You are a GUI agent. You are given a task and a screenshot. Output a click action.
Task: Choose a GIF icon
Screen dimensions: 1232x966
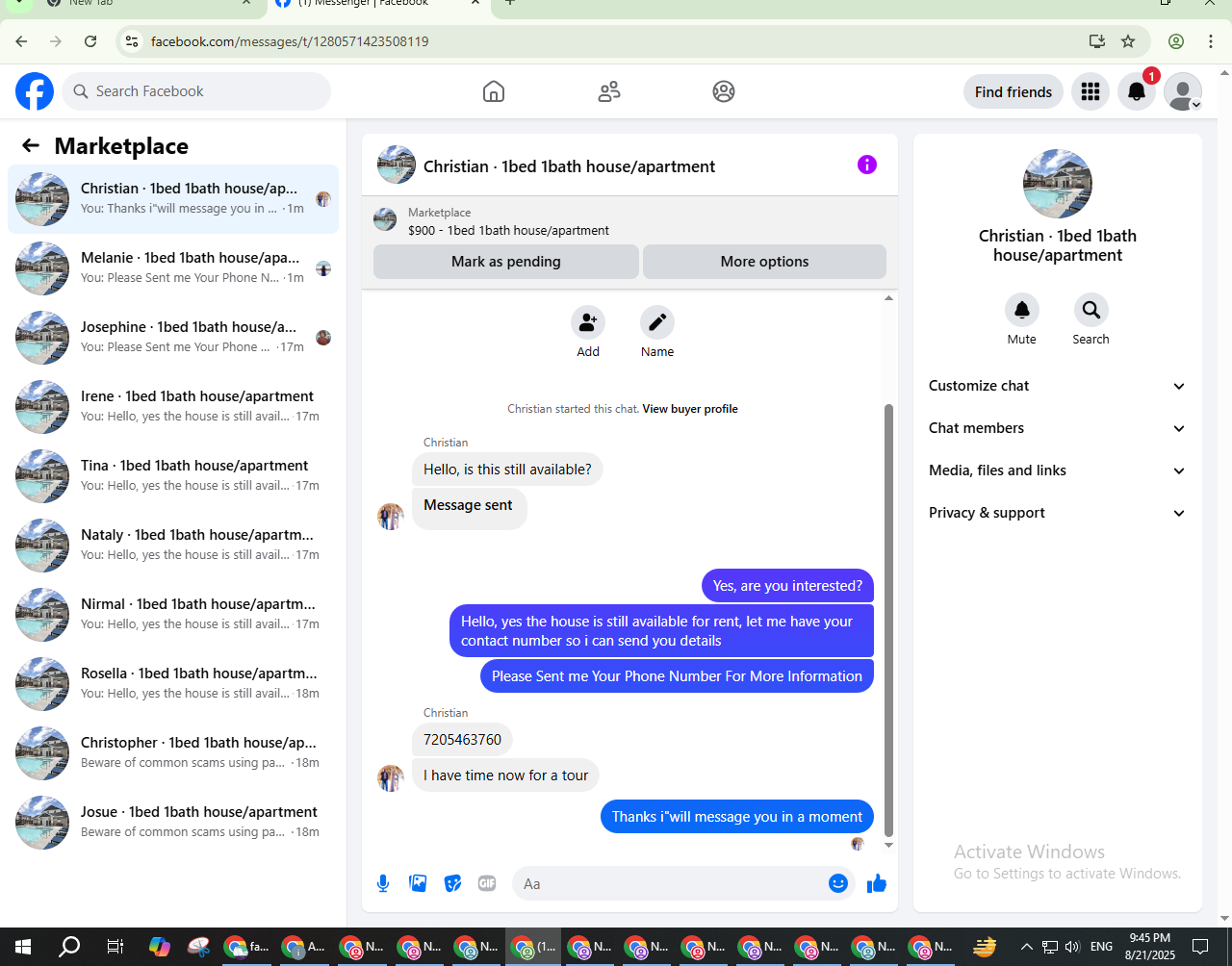[x=487, y=883]
